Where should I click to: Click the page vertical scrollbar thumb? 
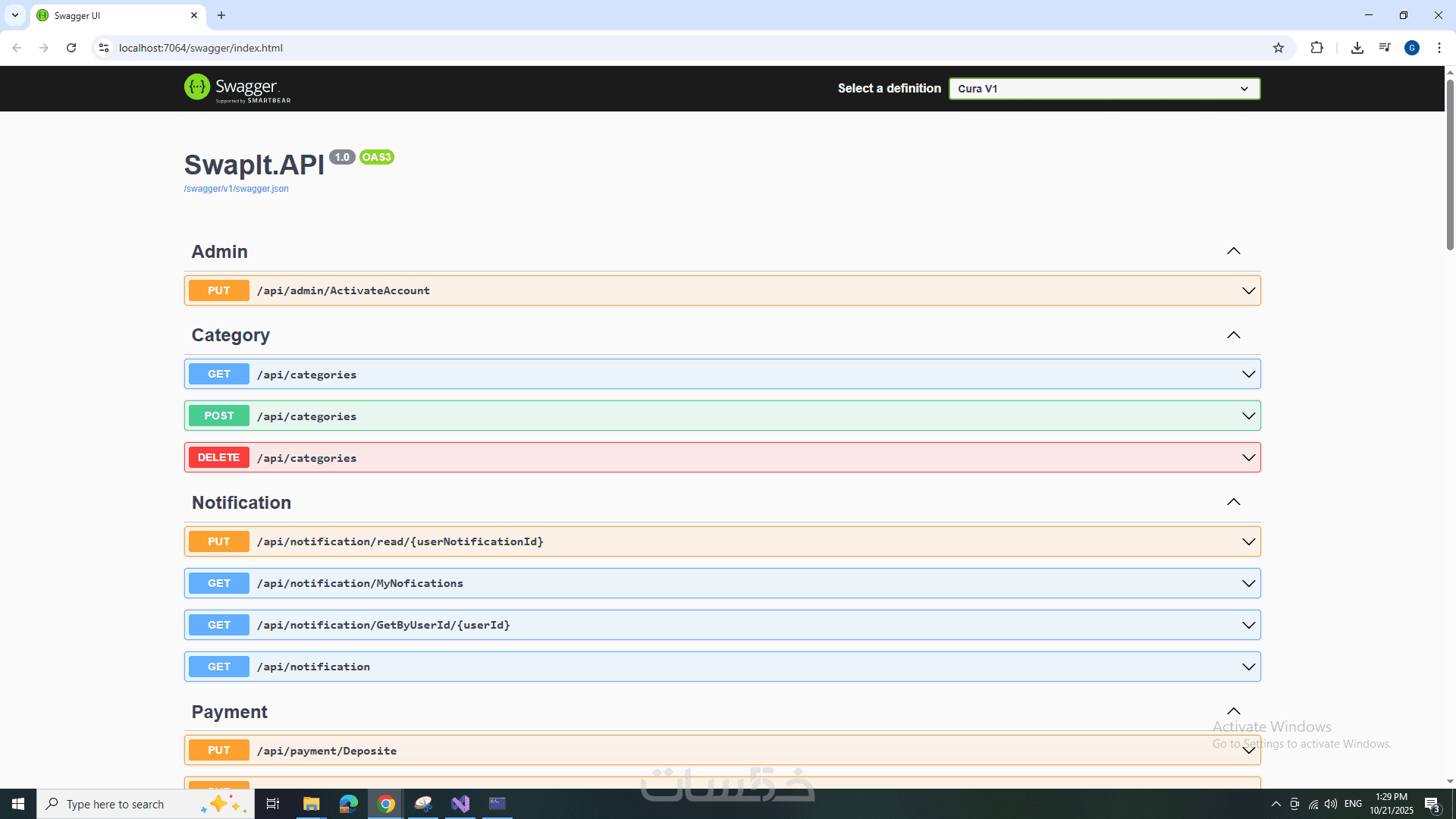tap(1450, 163)
